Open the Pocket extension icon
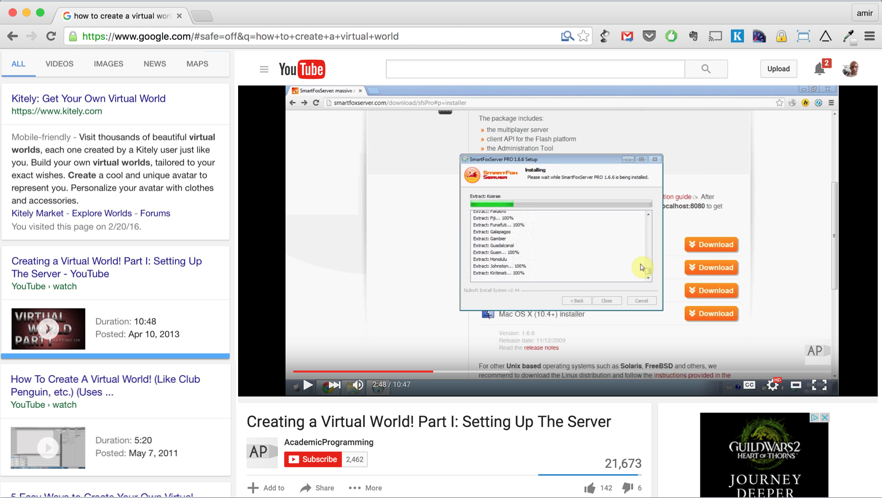Screen dimensions: 882x498 (x=649, y=36)
